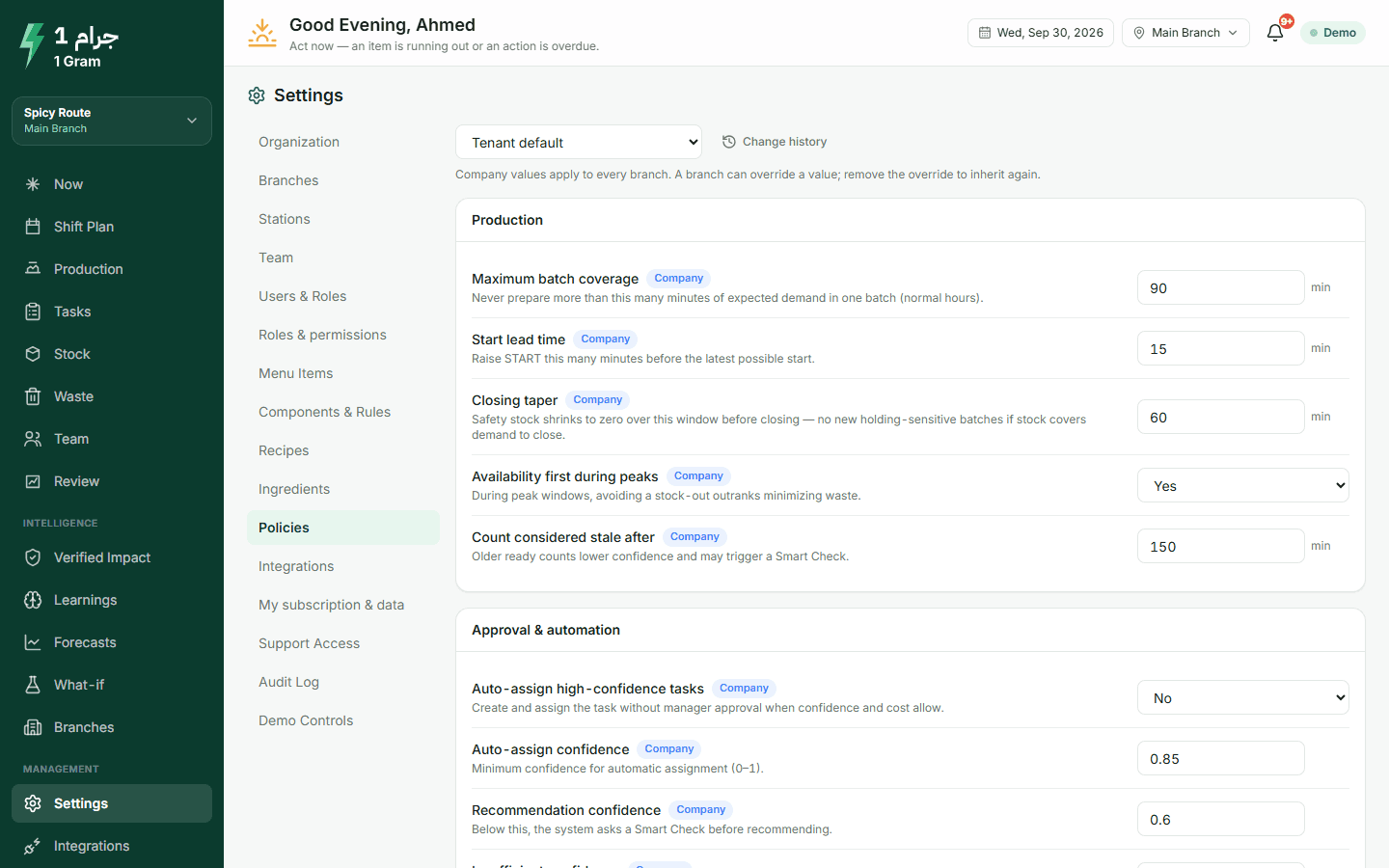
Task: Click the Change history link
Action: (775, 142)
